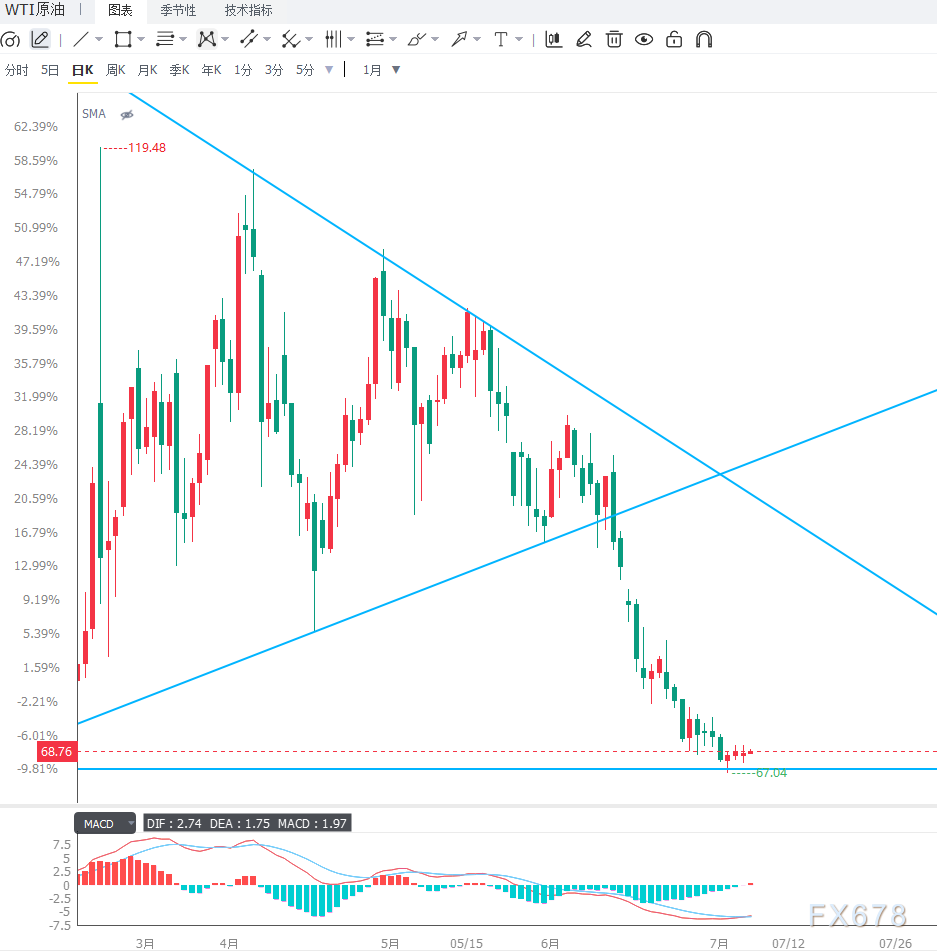The height and width of the screenshot is (951, 937).
Task: Open the candlestick chart type icon
Action: point(553,39)
